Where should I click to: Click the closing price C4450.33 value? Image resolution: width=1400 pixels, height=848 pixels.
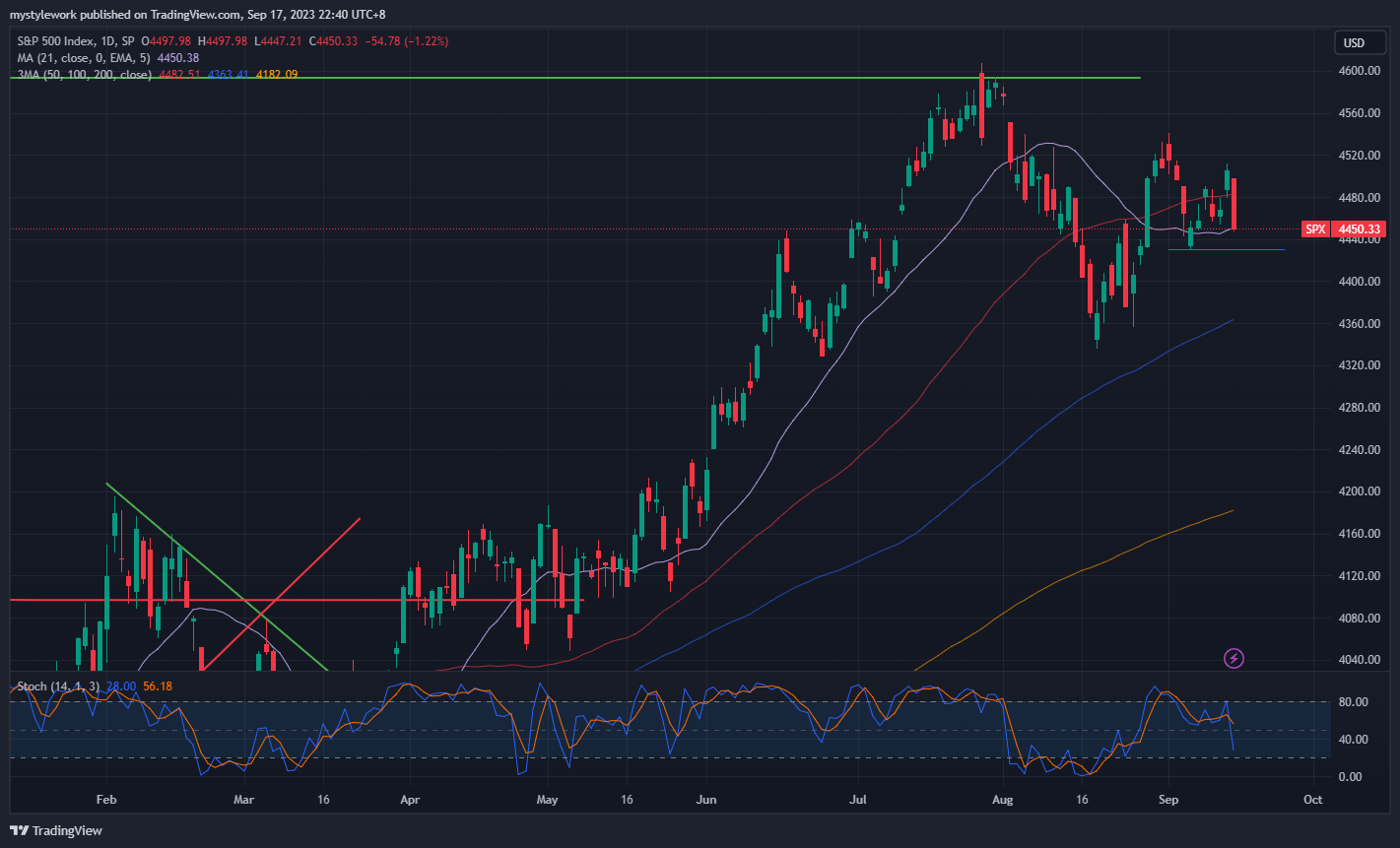[x=334, y=41]
